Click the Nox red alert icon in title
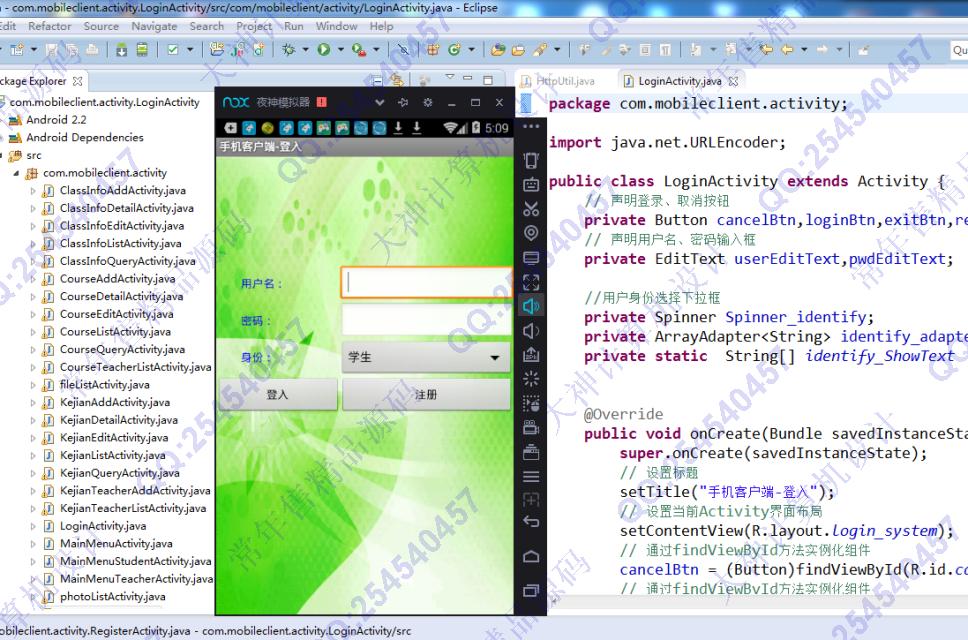This screenshot has height=640, width=968. tap(322, 102)
